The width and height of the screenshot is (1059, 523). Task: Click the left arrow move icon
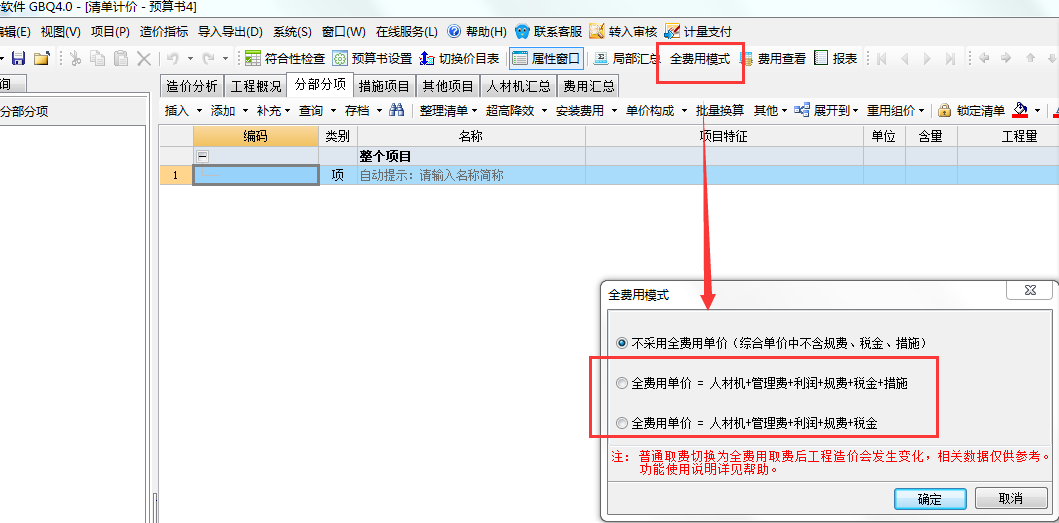tap(984, 59)
